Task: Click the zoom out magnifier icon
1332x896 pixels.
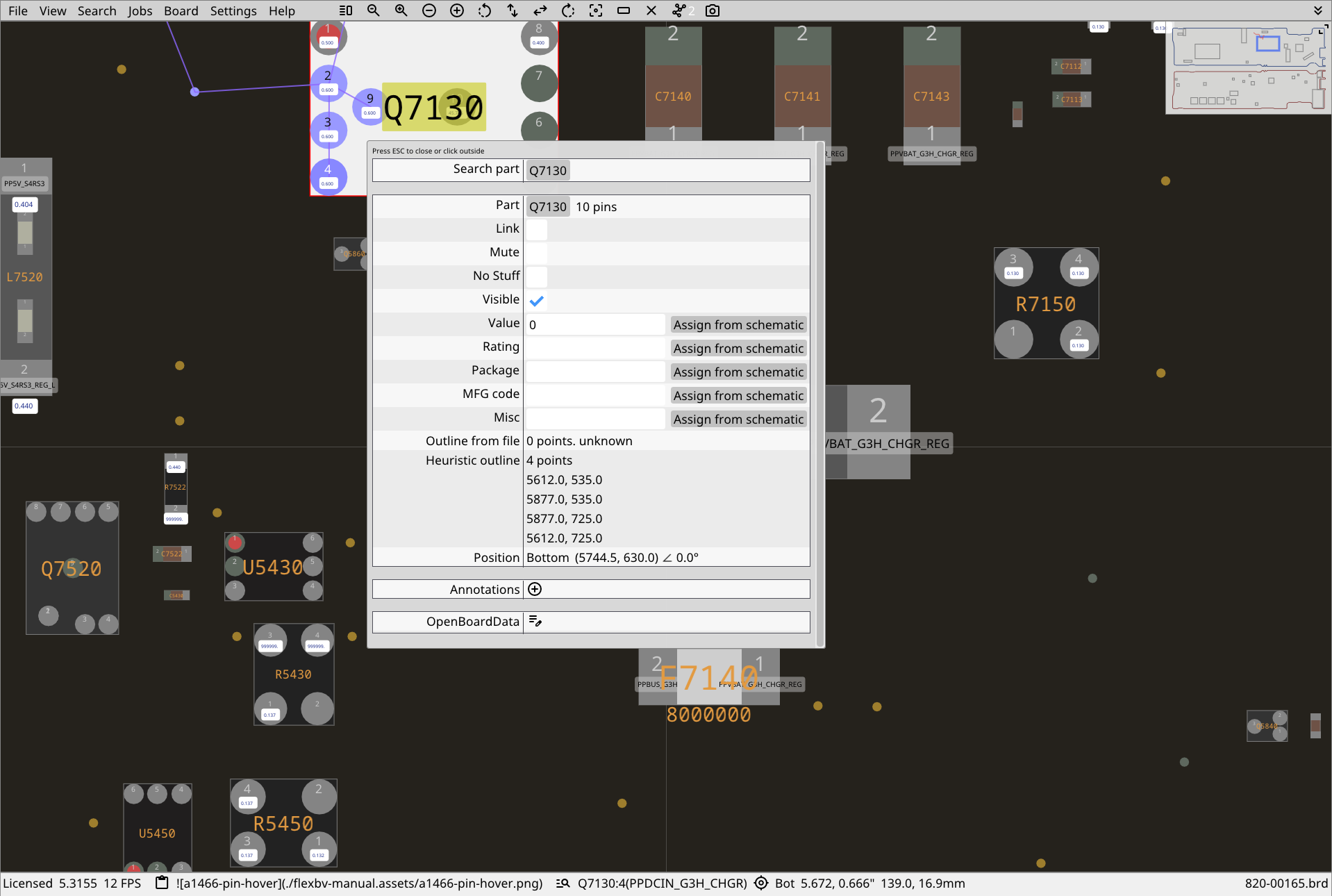Action: point(374,10)
